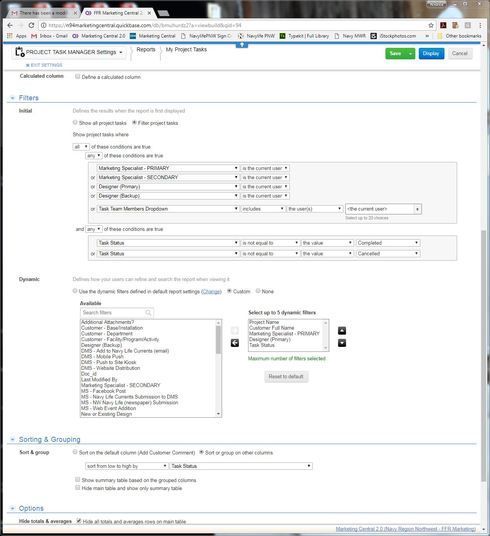Select Show all project tasks radio button
This screenshot has height=536, width=490.
[x=75, y=122]
